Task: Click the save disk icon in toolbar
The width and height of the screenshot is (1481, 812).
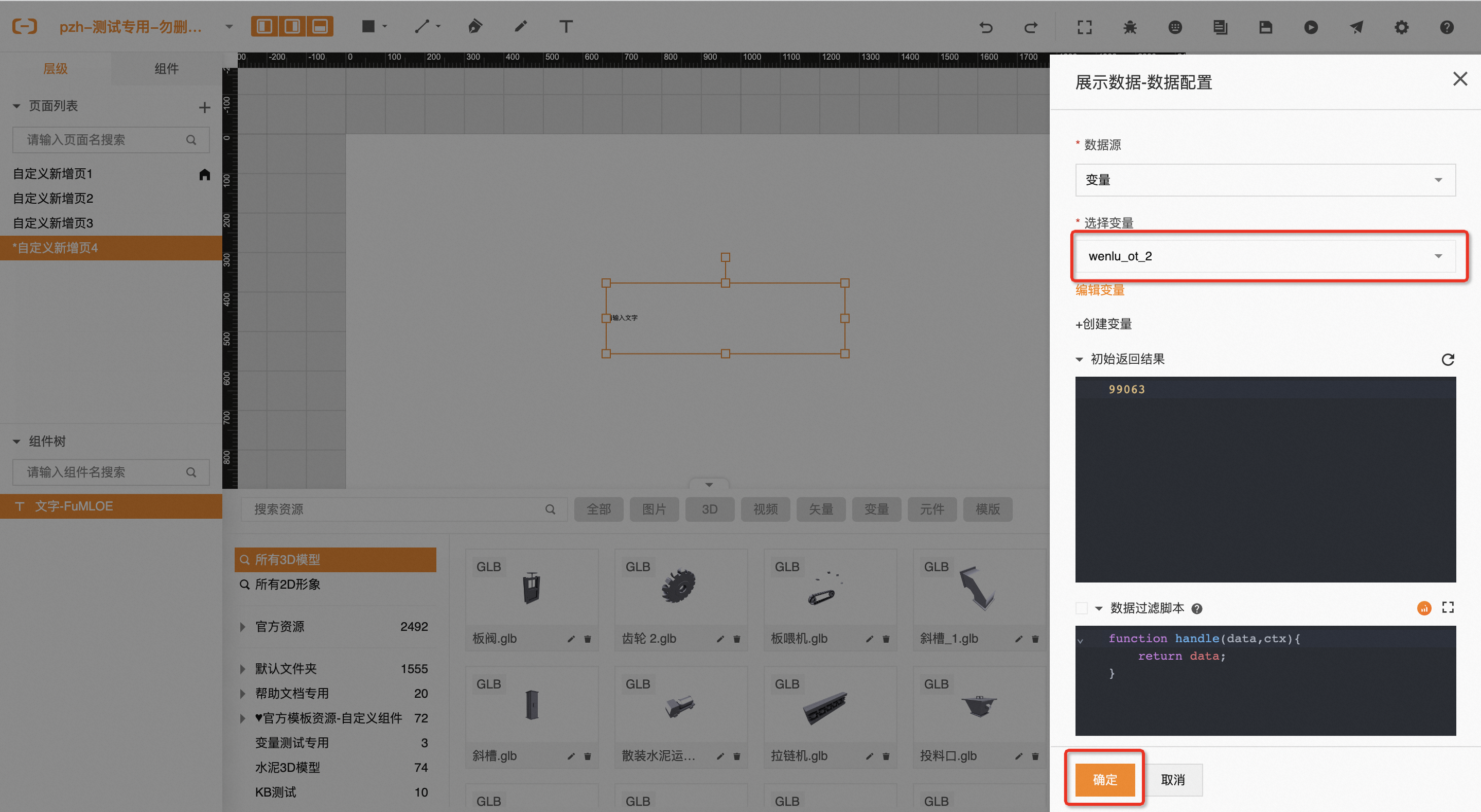Action: pos(1265,27)
